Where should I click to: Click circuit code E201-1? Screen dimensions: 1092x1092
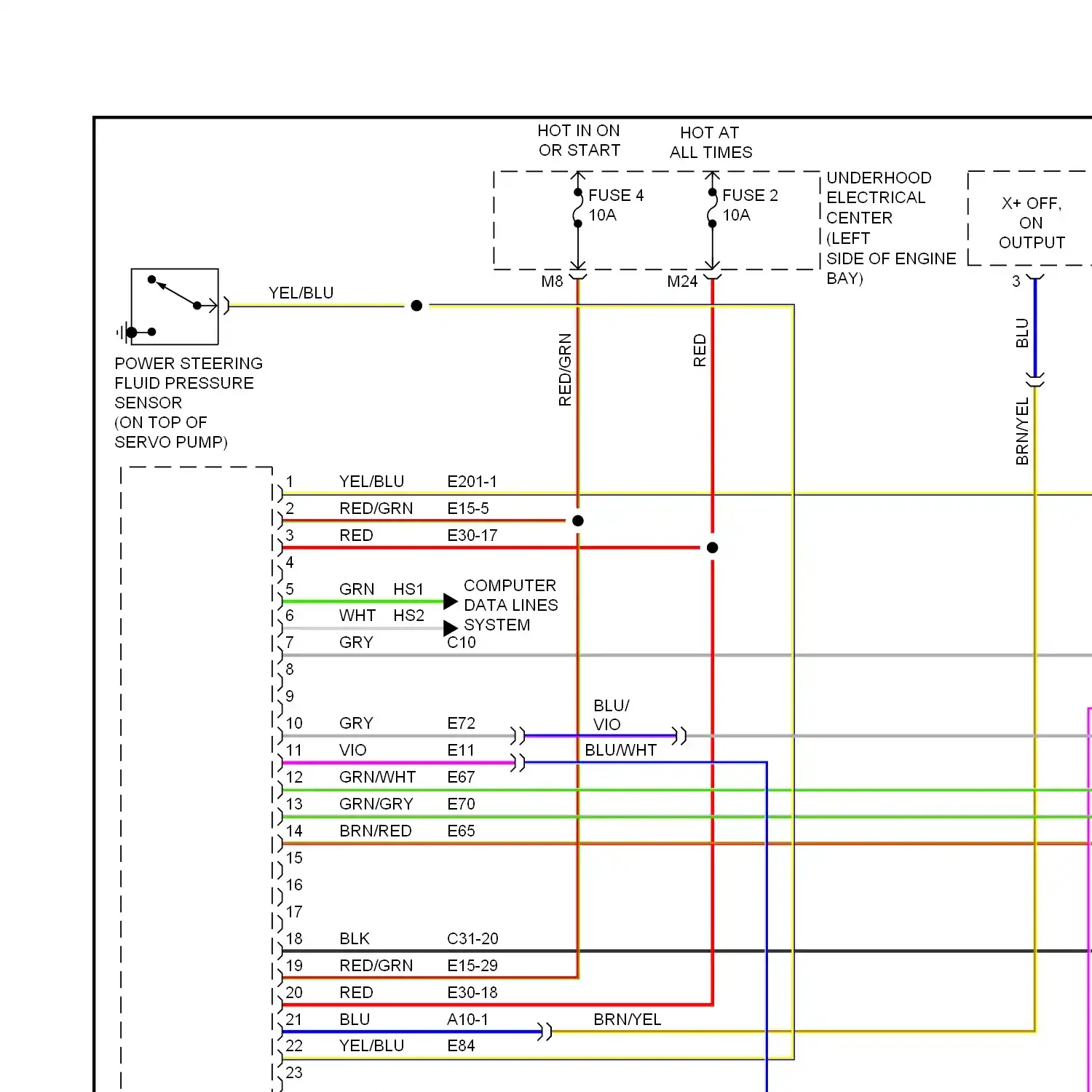coord(472,482)
